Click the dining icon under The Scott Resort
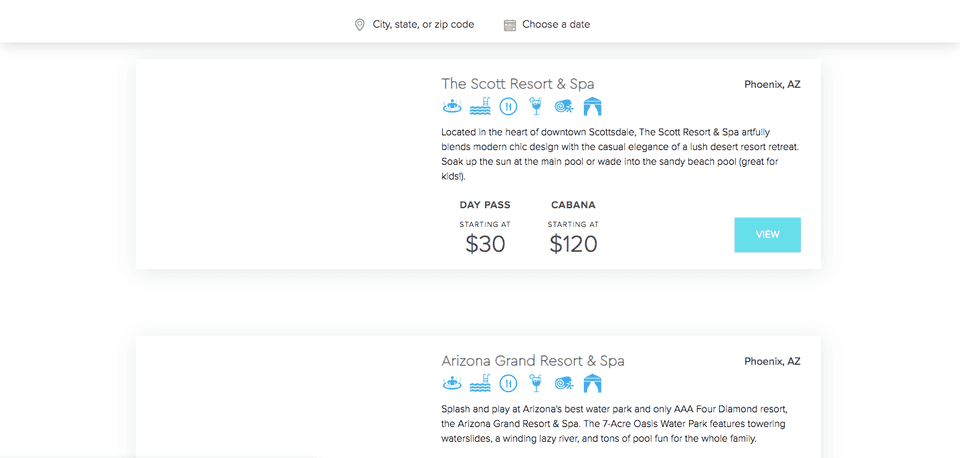960x458 pixels. [508, 107]
